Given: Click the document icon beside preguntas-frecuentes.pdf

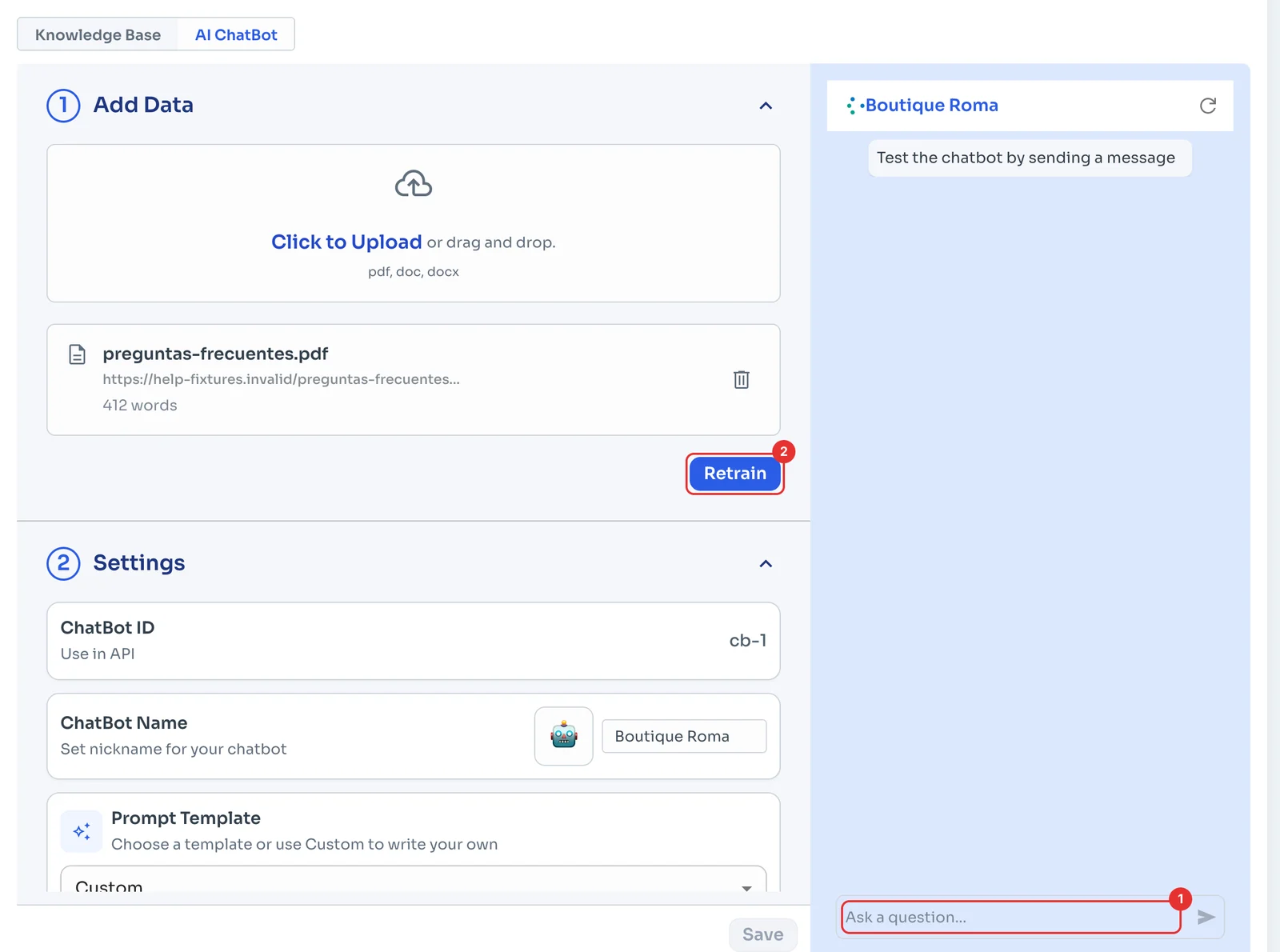Looking at the screenshot, I should (x=77, y=354).
